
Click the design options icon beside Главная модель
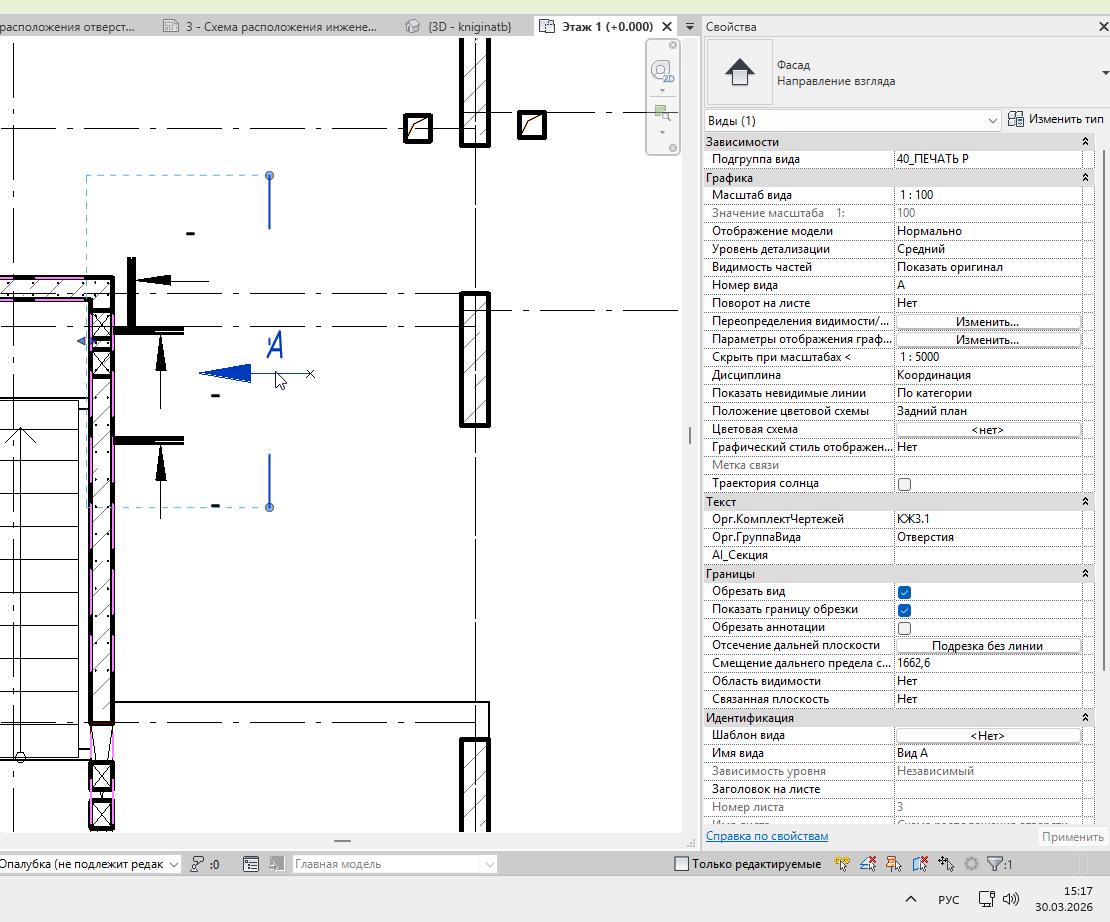251,864
